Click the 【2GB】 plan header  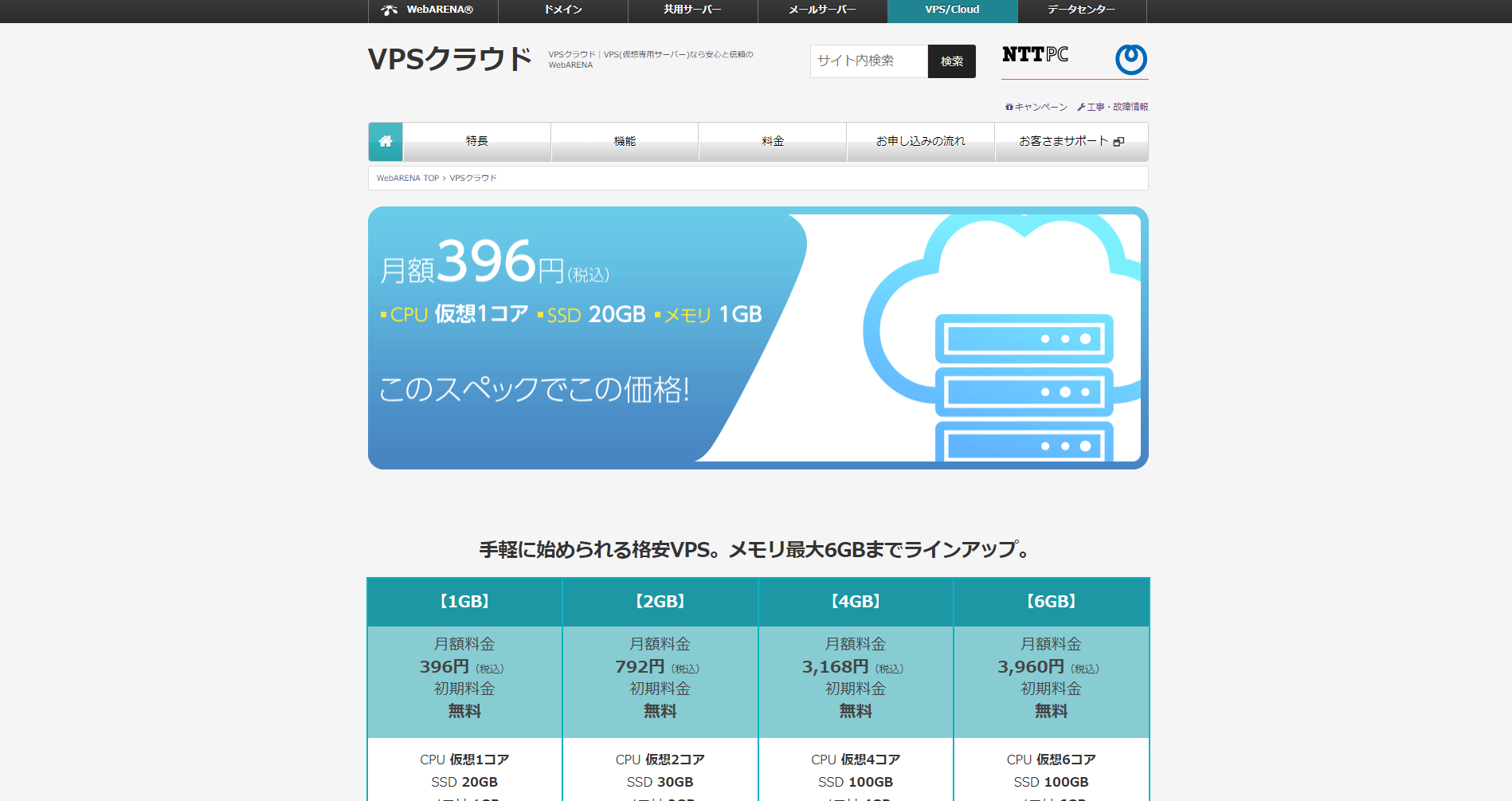[660, 602]
